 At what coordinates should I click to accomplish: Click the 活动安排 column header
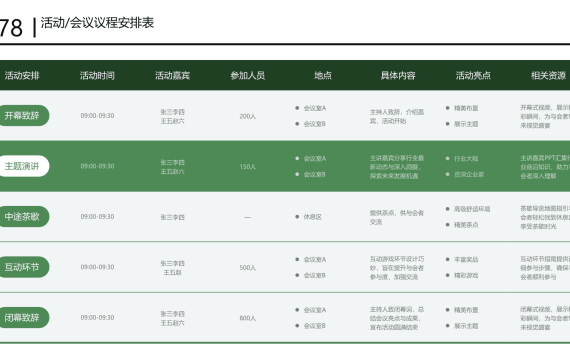coord(22,76)
